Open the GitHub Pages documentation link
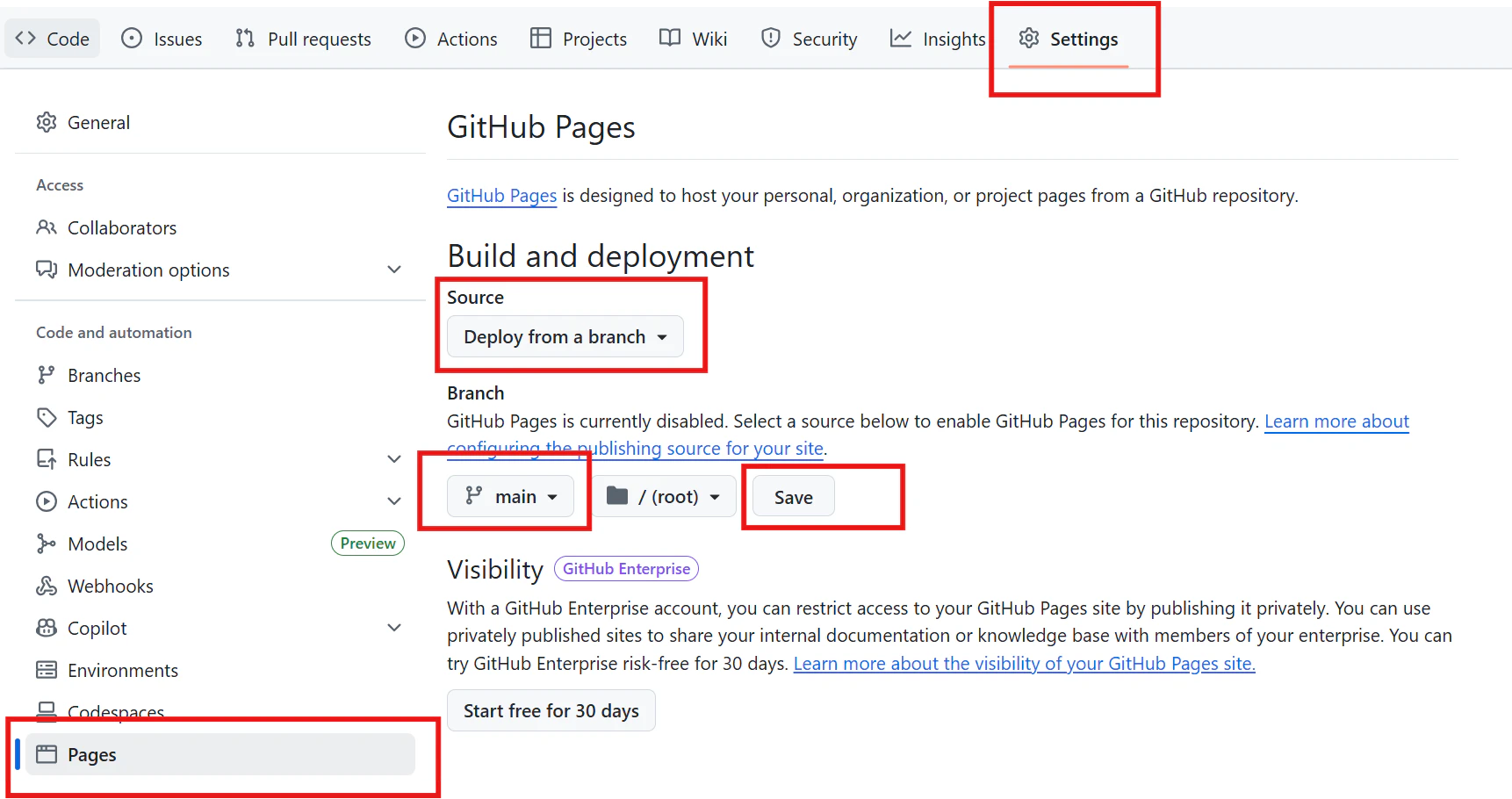The width and height of the screenshot is (1512, 799). [502, 196]
